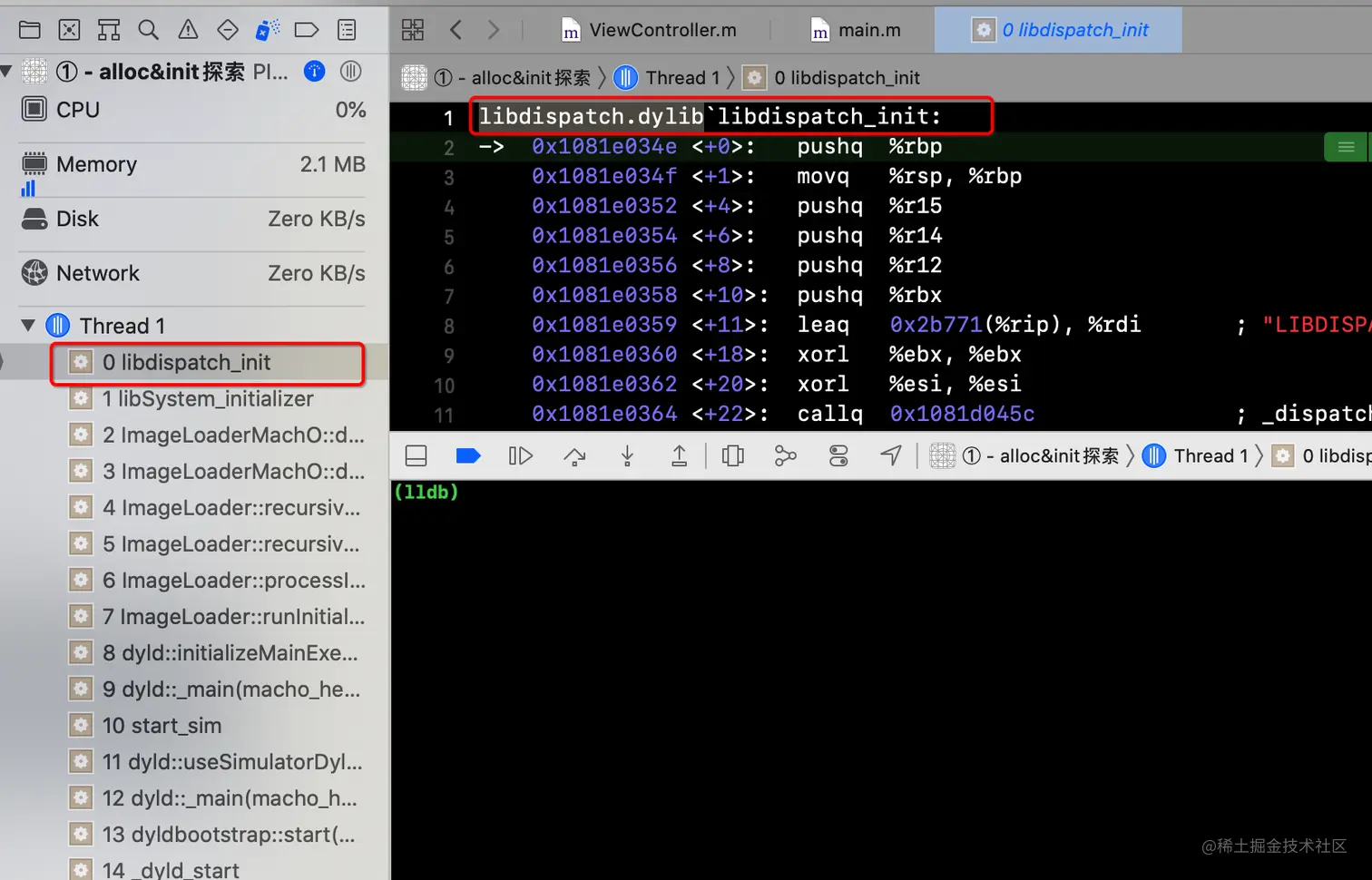The image size is (1372, 880).
Task: Collapse the alloc&init探索 process row
Action: (6, 71)
